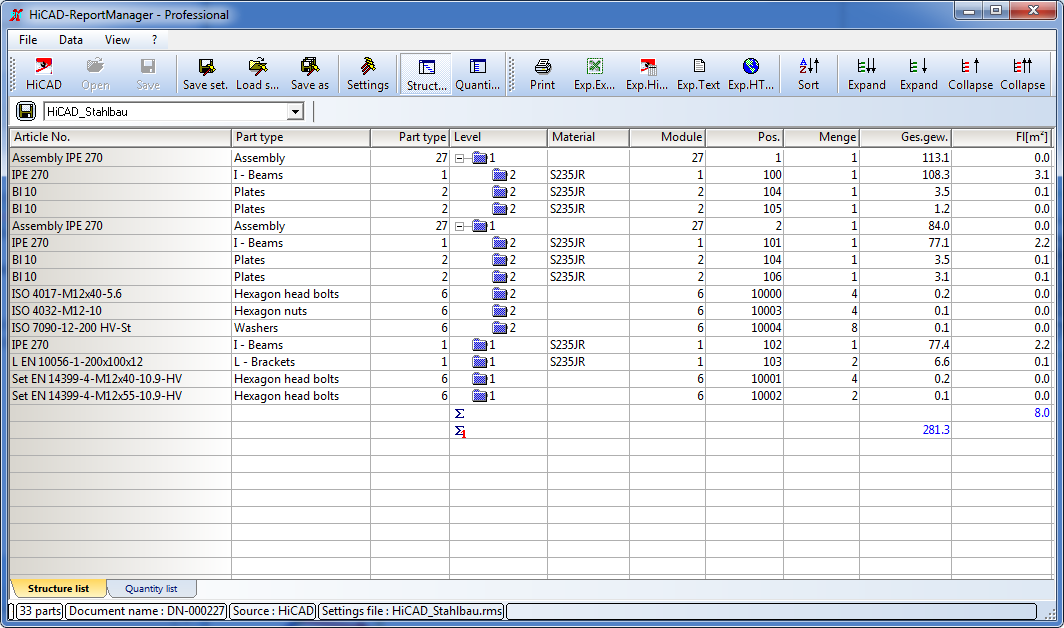Click the total weight value 281.3
This screenshot has height=628, width=1064.
(936, 430)
